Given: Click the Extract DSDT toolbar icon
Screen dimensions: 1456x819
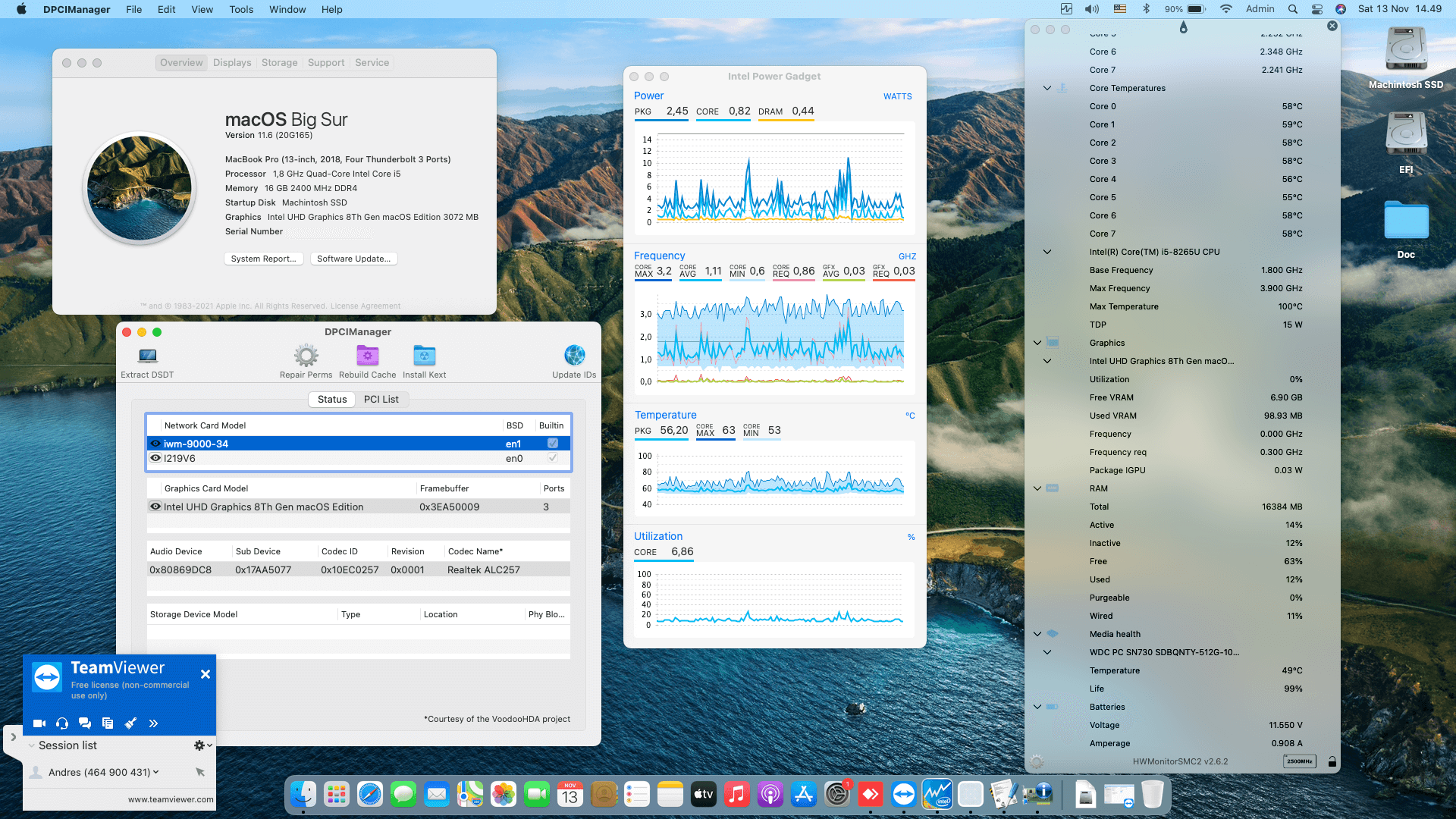Looking at the screenshot, I should click(x=148, y=356).
